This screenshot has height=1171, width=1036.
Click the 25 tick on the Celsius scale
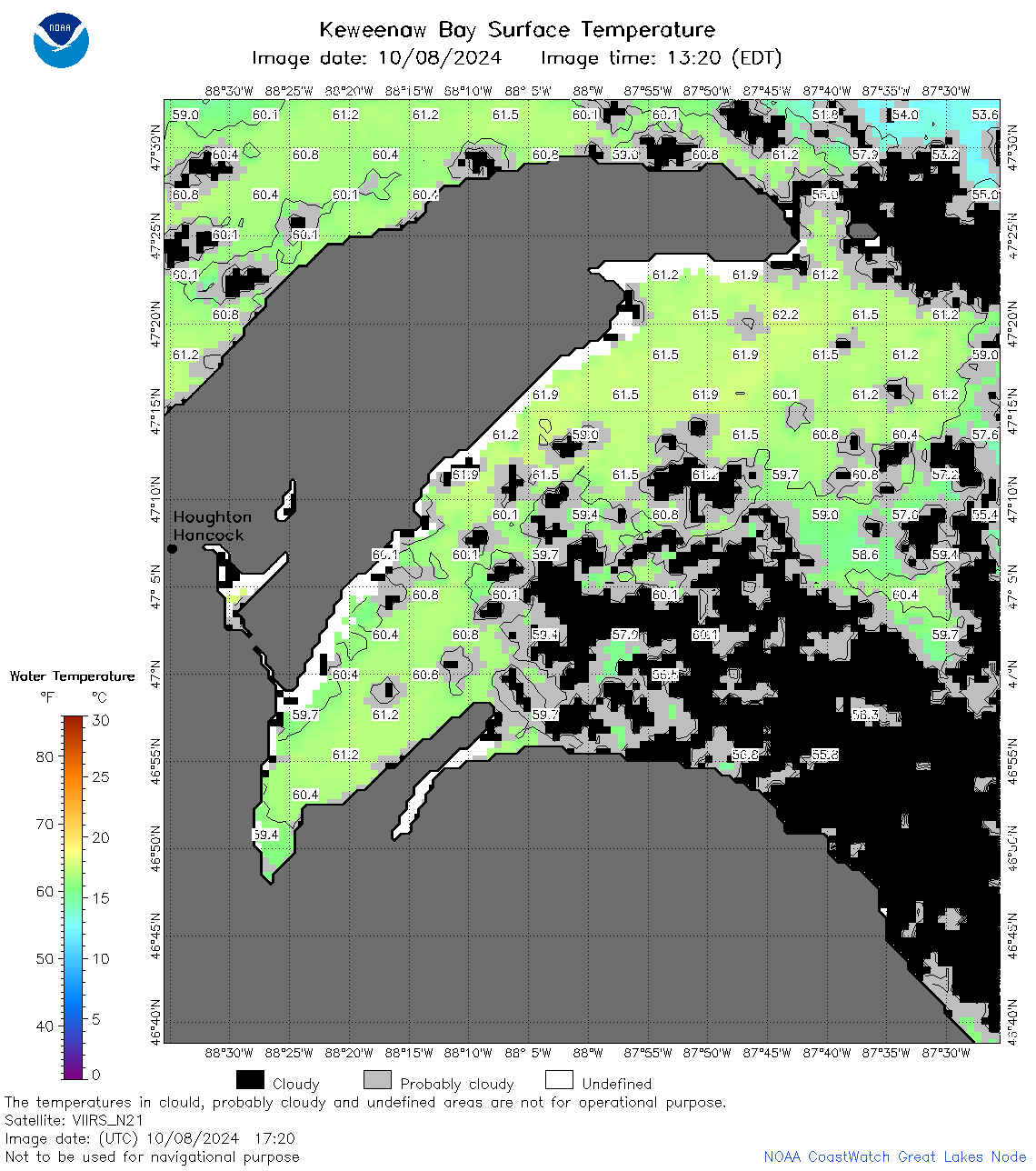coord(101,776)
